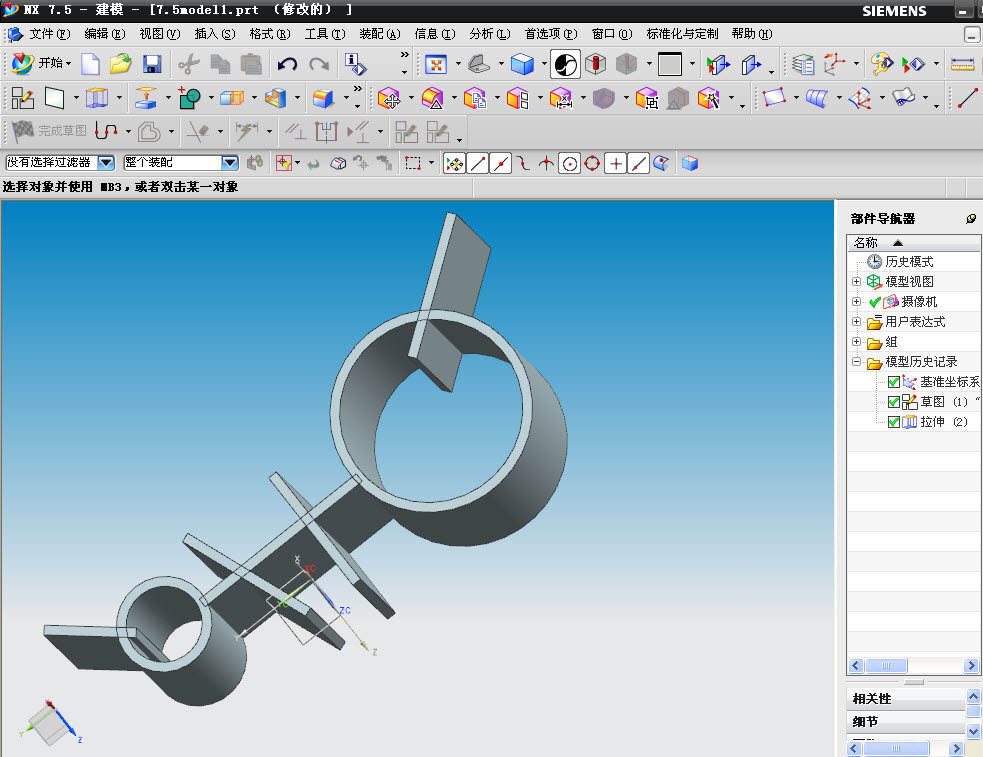Click the measure distance ruler icon
The image size is (983, 757).
962,64
